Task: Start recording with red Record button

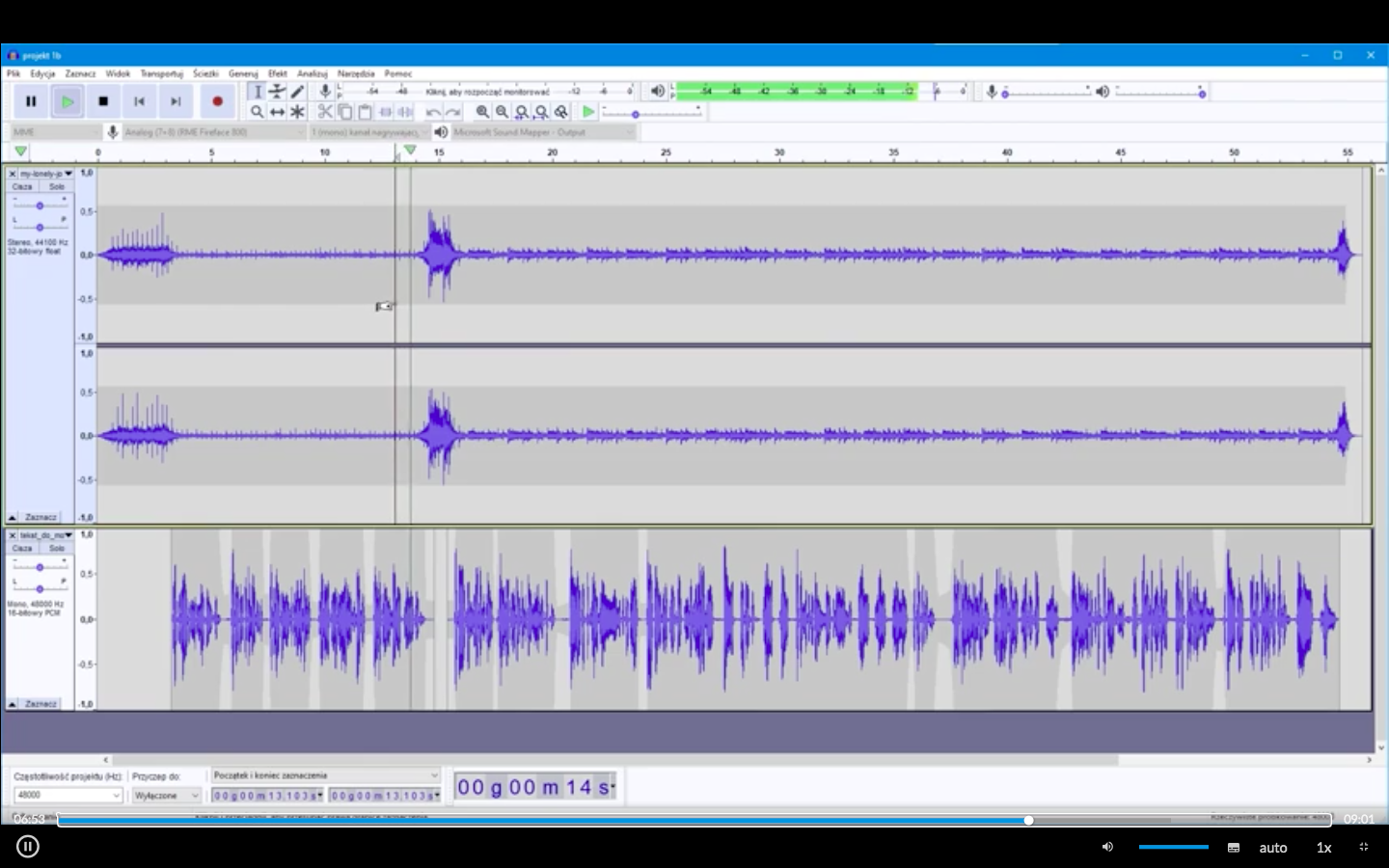Action: (217, 101)
